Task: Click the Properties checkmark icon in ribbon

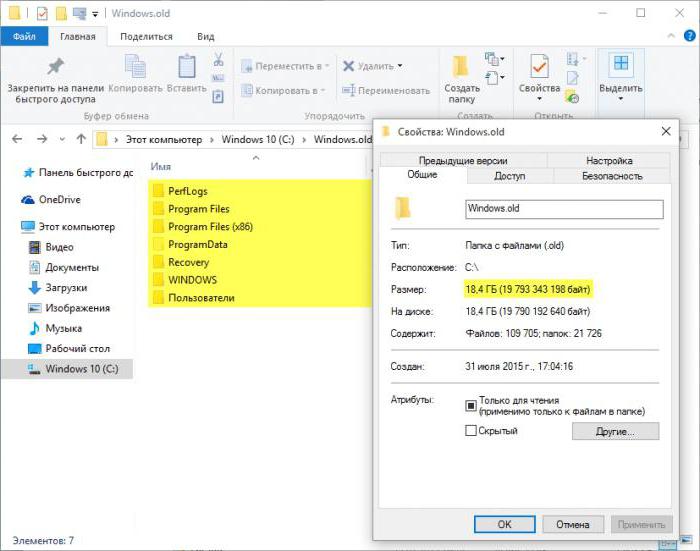Action: (x=539, y=67)
